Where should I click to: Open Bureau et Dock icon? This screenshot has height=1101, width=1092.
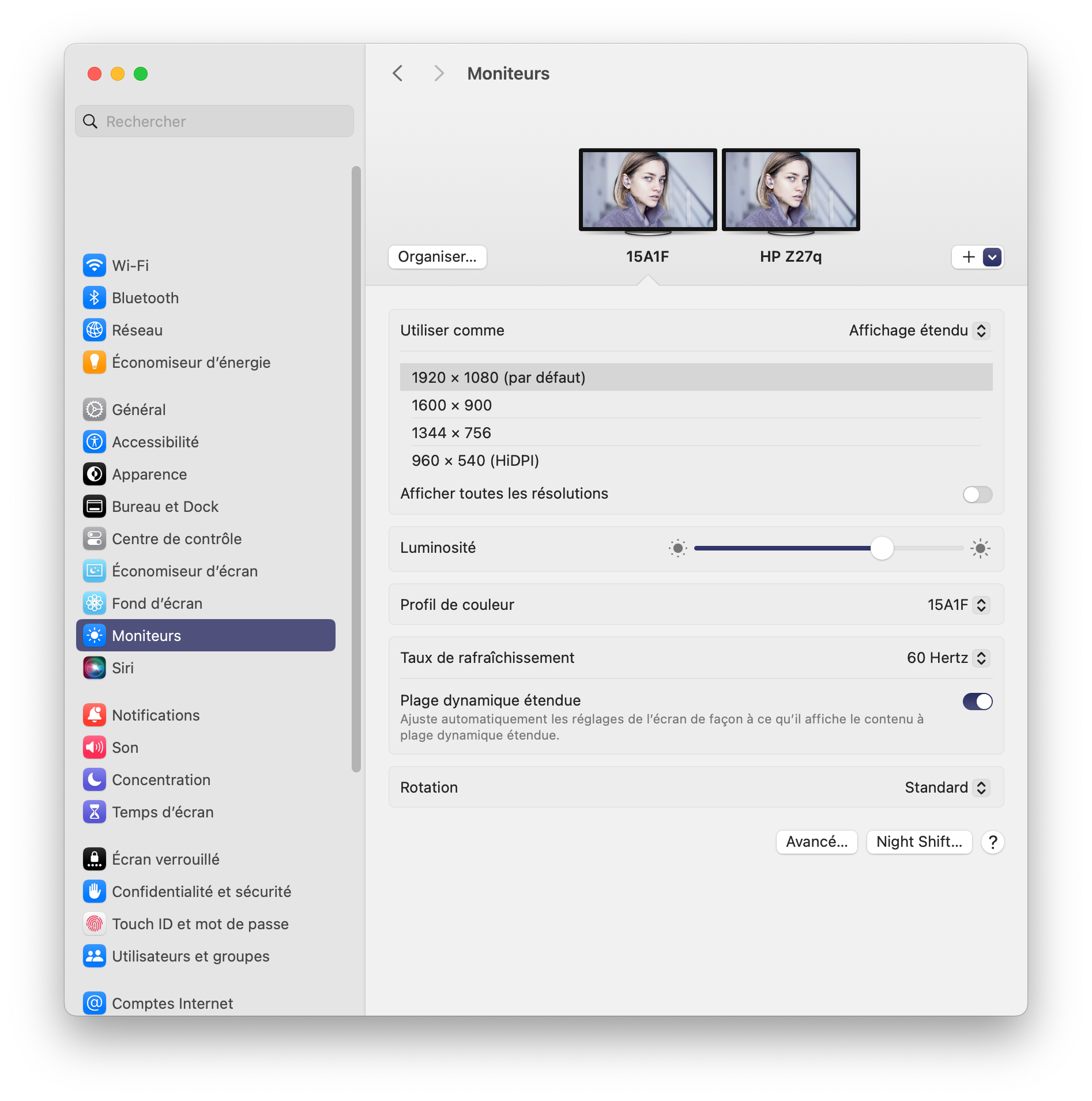click(x=95, y=507)
